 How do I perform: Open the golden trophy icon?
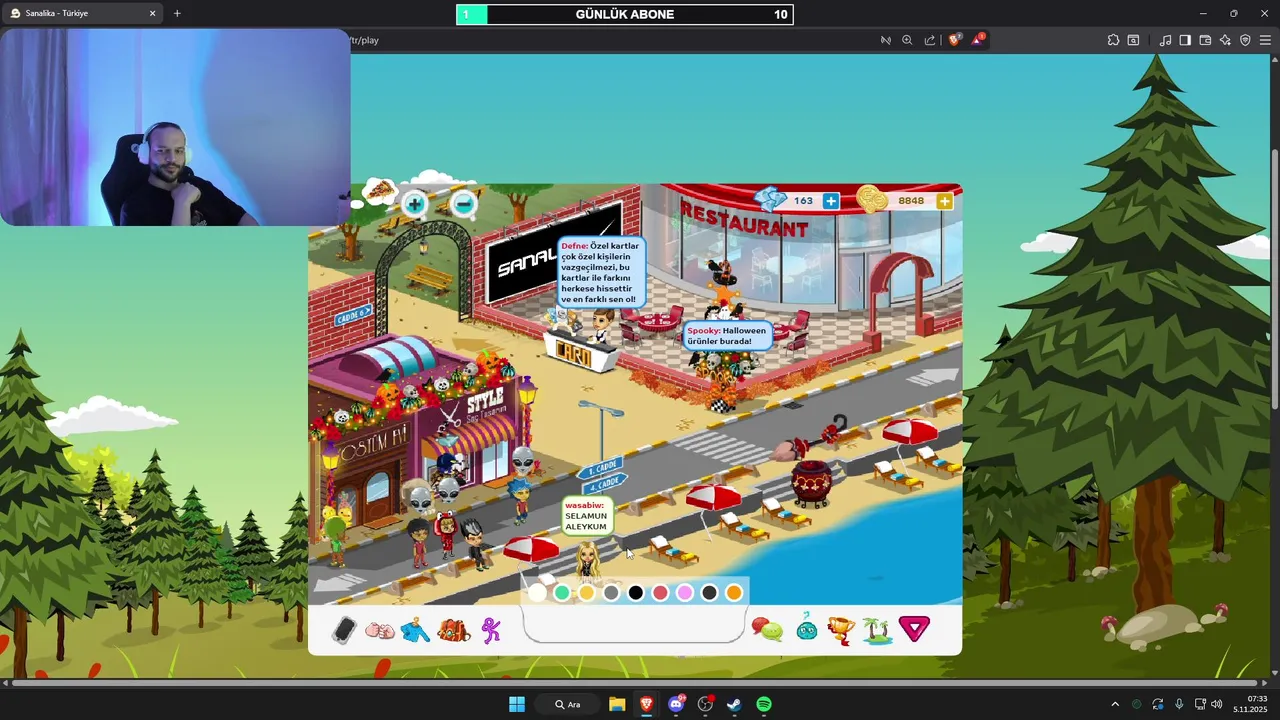pos(841,630)
